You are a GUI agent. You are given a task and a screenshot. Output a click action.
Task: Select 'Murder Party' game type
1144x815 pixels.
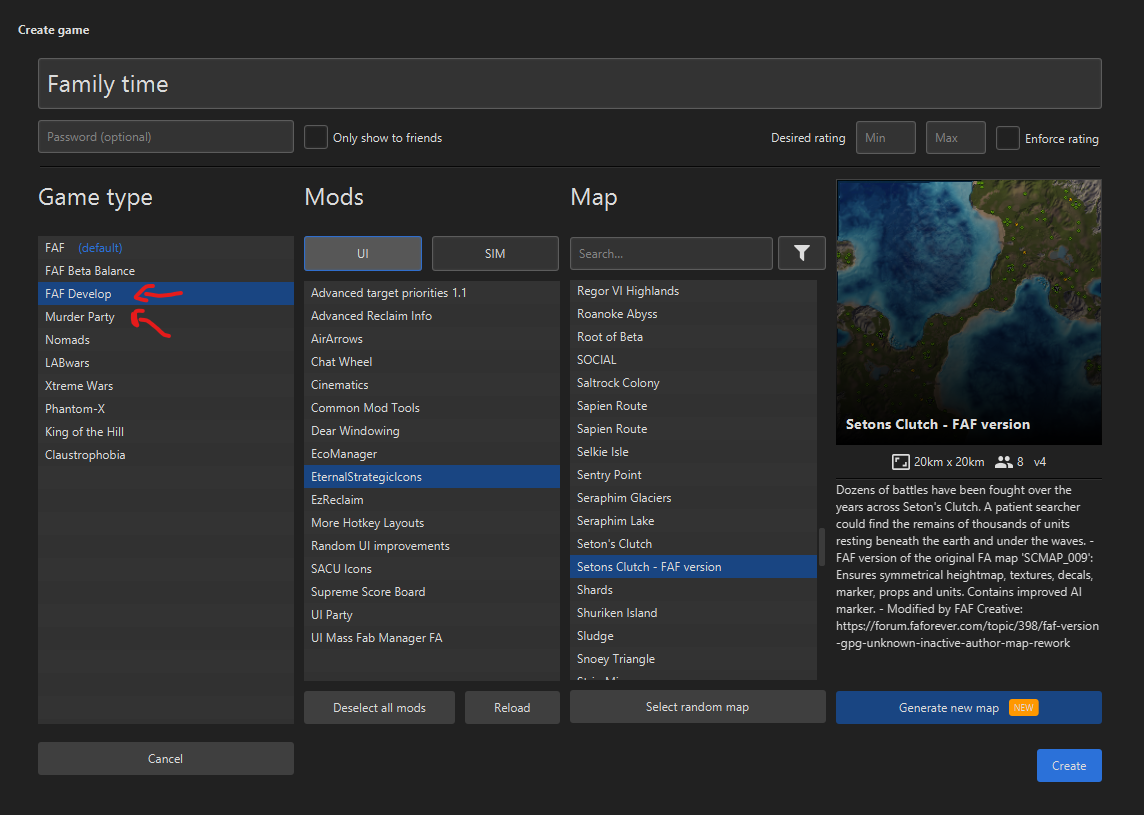pos(166,317)
